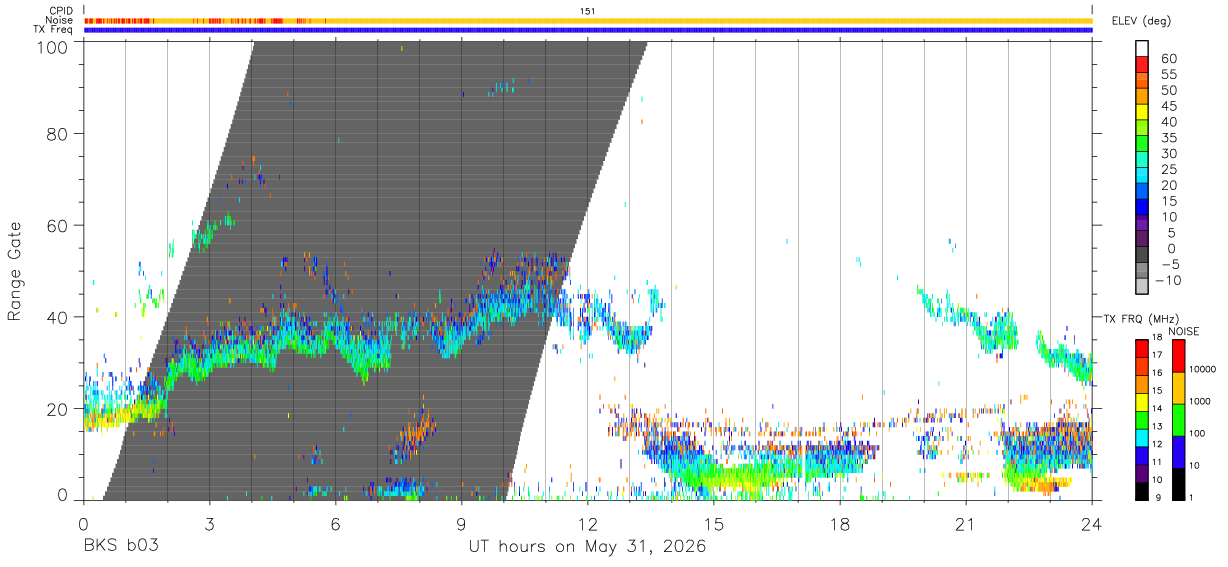Click elevation legend tick label 25

(x=1168, y=170)
